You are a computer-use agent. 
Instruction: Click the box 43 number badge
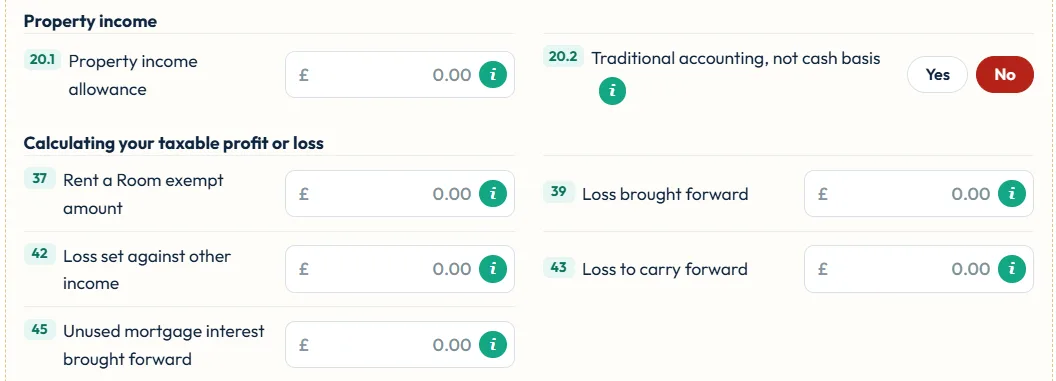(558, 267)
